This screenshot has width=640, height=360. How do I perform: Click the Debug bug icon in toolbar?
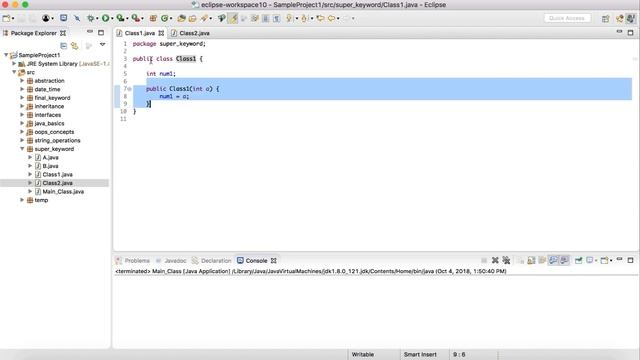91,18
